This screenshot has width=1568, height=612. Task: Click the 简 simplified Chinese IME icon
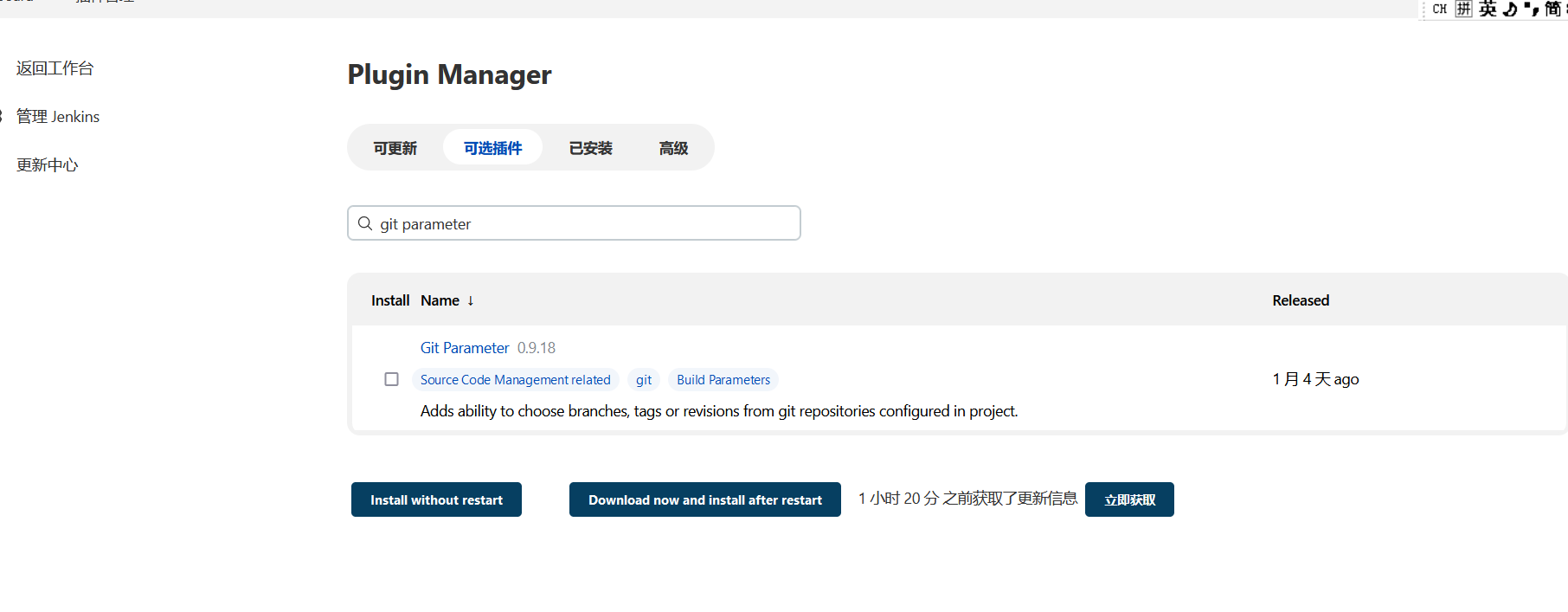[x=1553, y=9]
